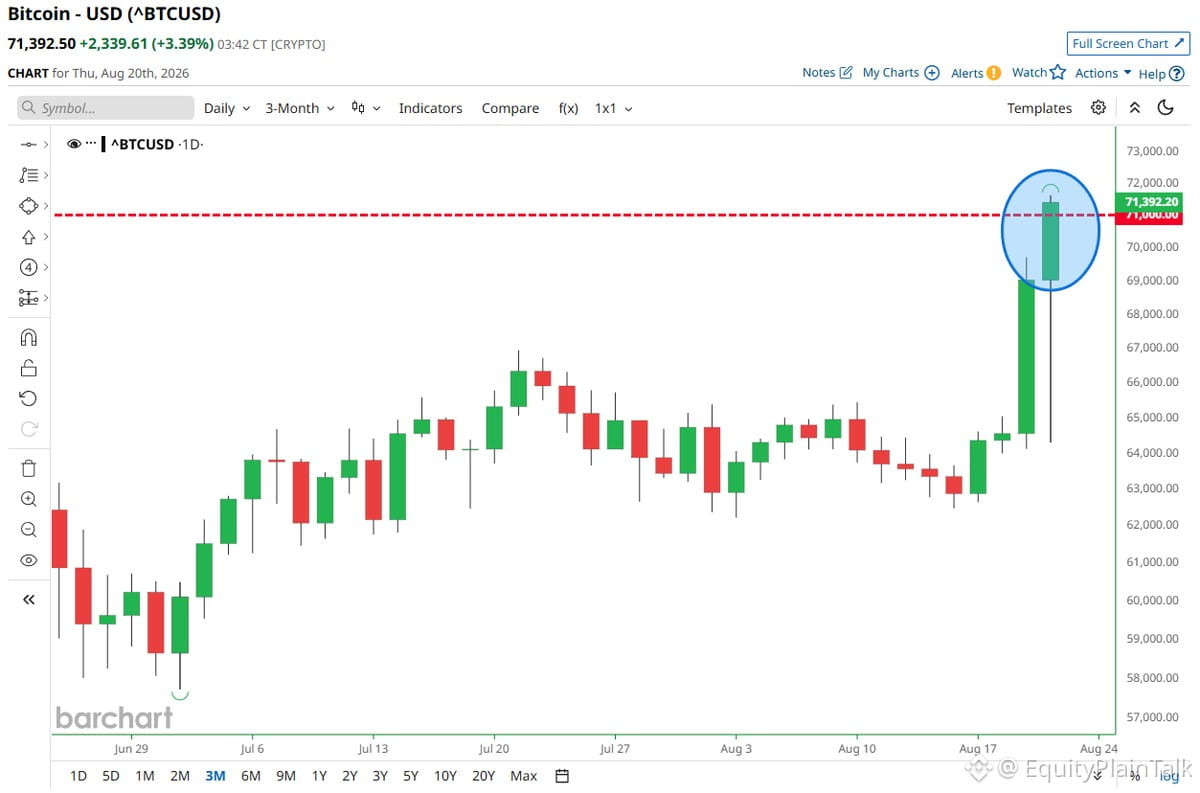The width and height of the screenshot is (1200, 793).
Task: Open the circled number 4 label tool
Action: [x=28, y=267]
